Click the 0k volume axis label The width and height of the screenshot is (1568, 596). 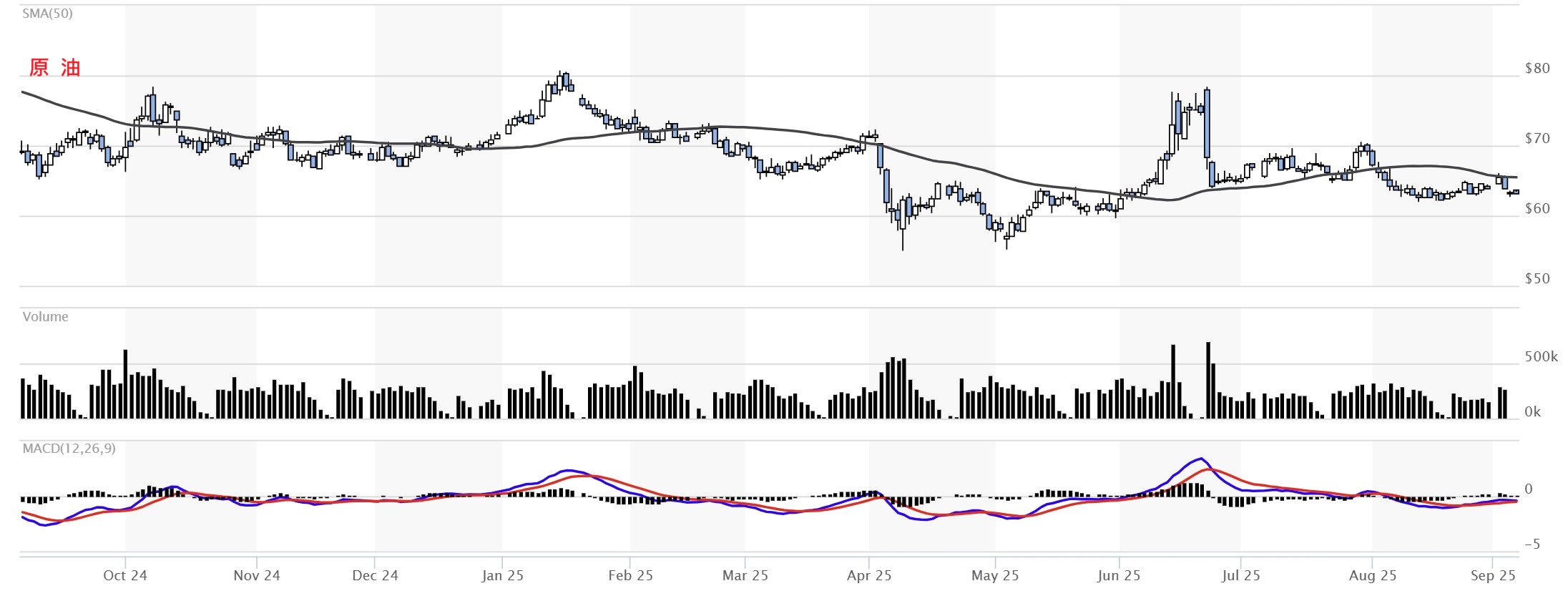click(1532, 412)
